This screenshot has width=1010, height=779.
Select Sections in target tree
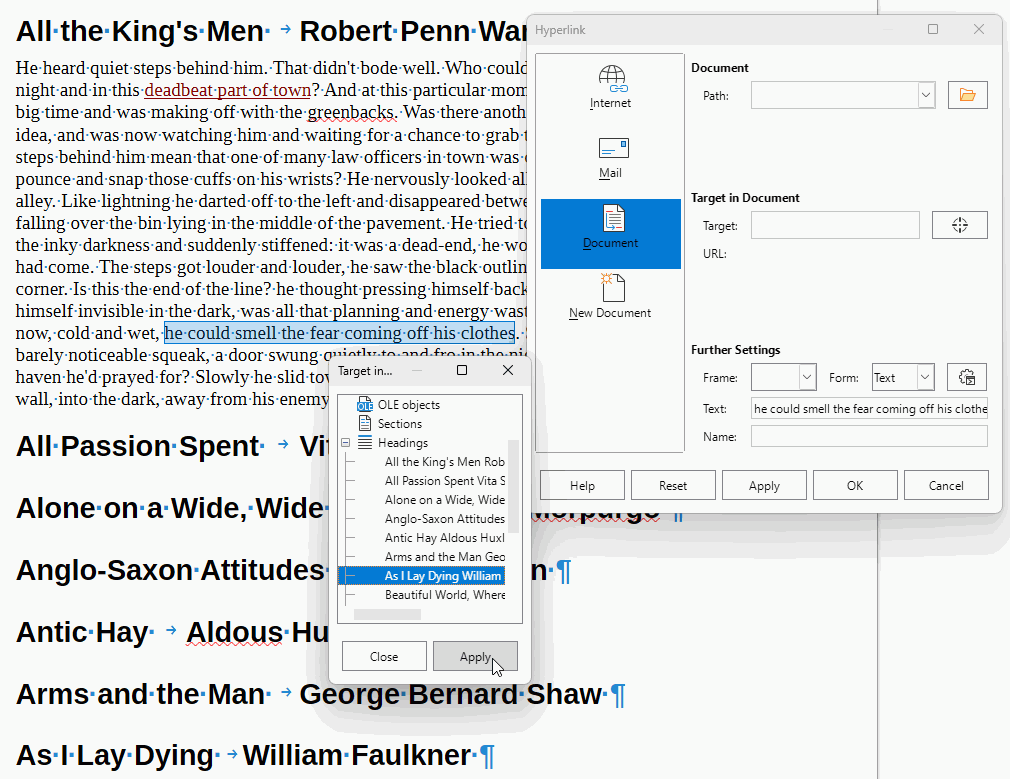(x=399, y=423)
